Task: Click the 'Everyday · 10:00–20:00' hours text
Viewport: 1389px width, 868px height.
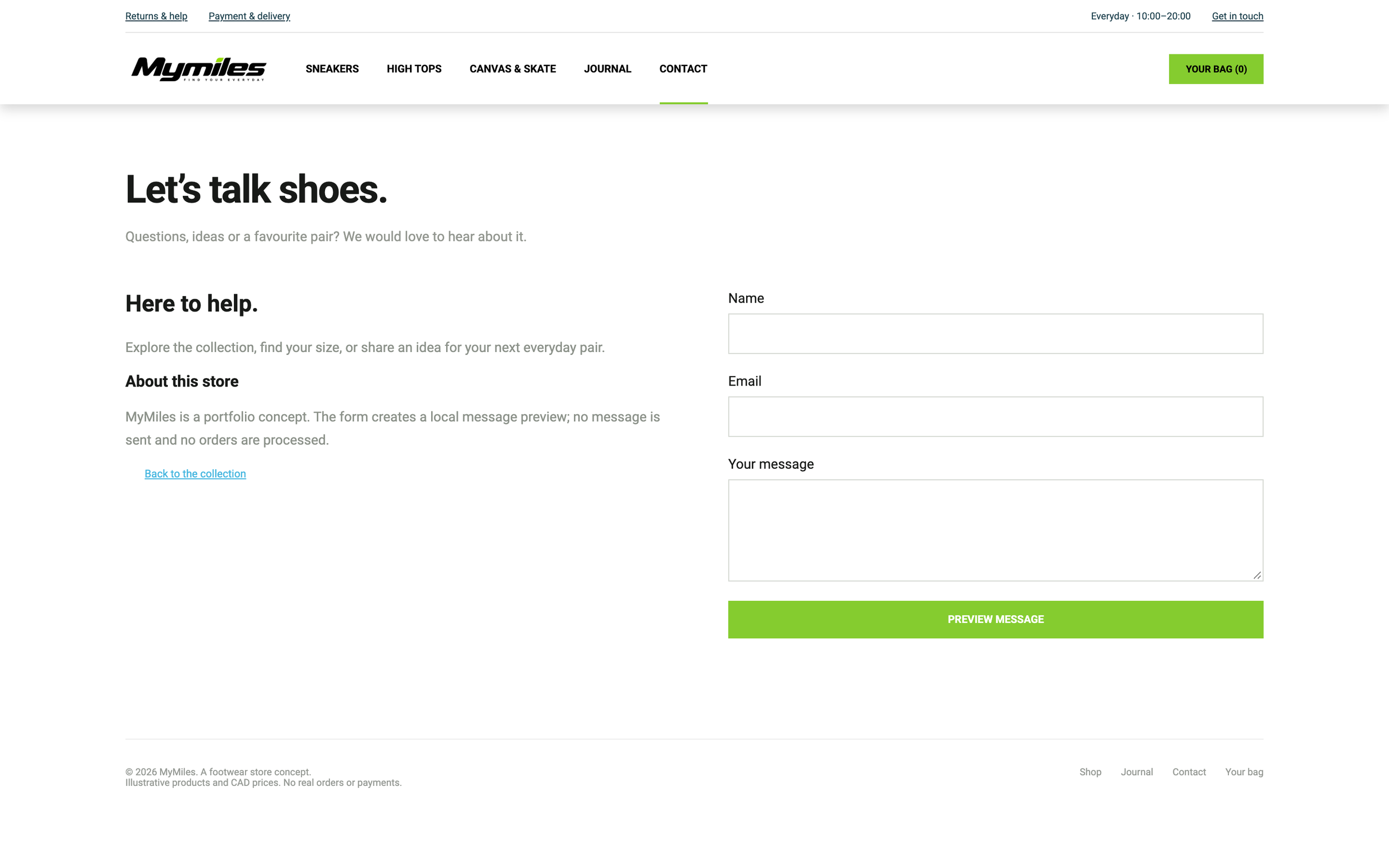Action: click(1141, 16)
